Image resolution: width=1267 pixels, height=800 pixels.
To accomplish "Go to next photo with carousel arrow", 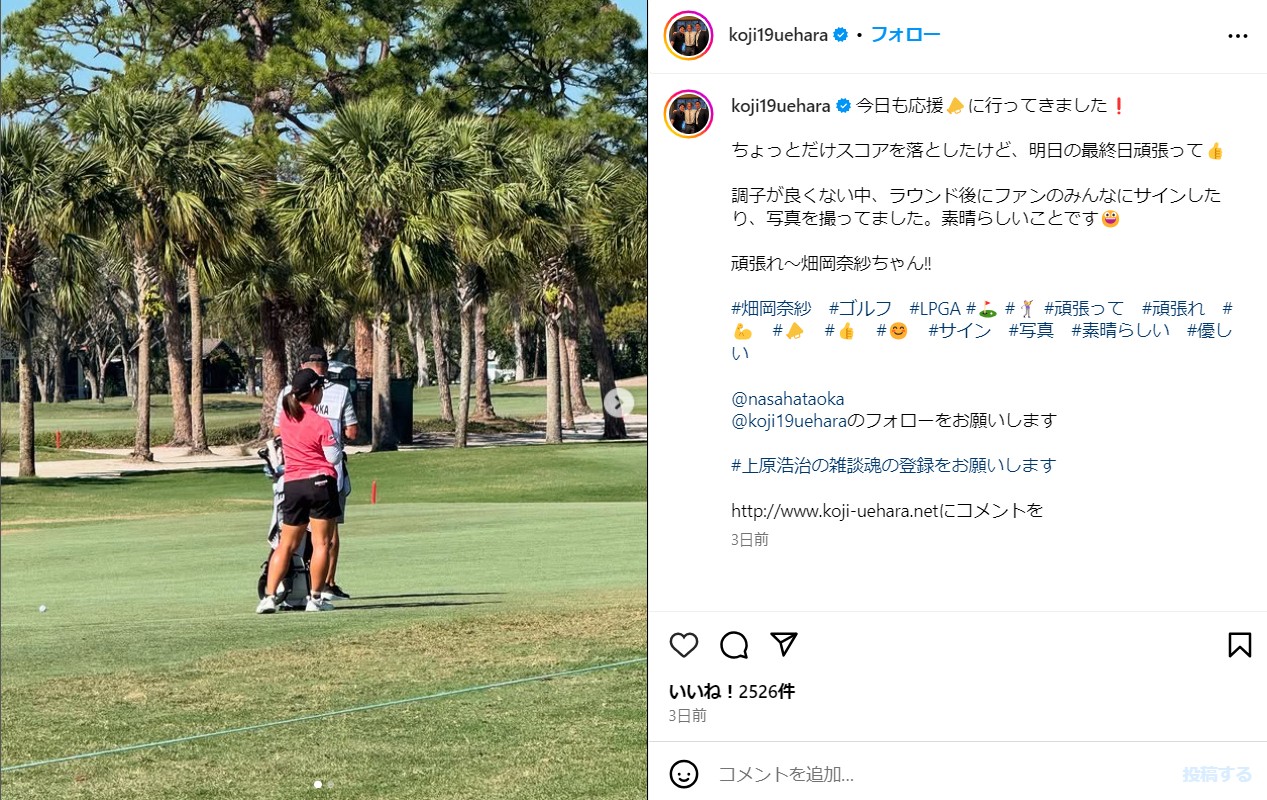I will [x=619, y=402].
